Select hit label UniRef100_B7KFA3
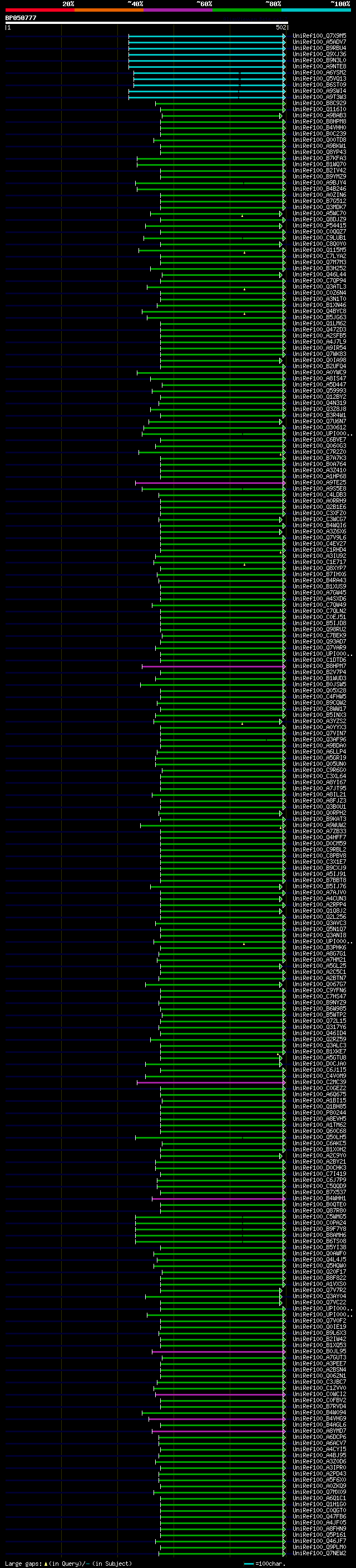 319,159
